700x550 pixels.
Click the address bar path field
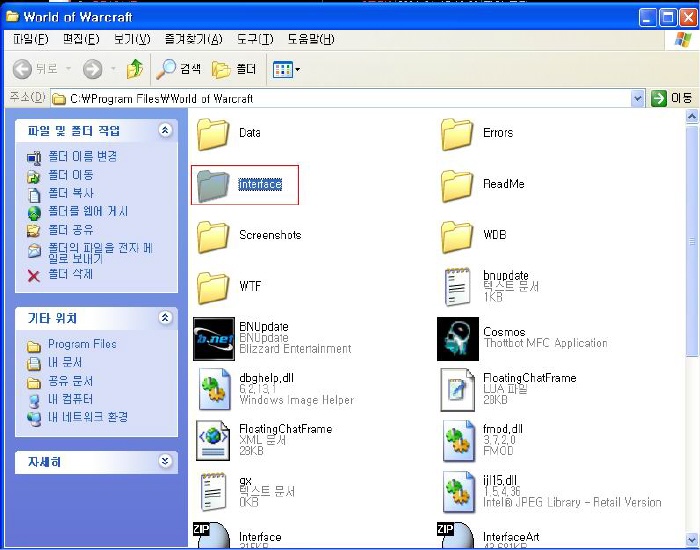click(x=340, y=98)
